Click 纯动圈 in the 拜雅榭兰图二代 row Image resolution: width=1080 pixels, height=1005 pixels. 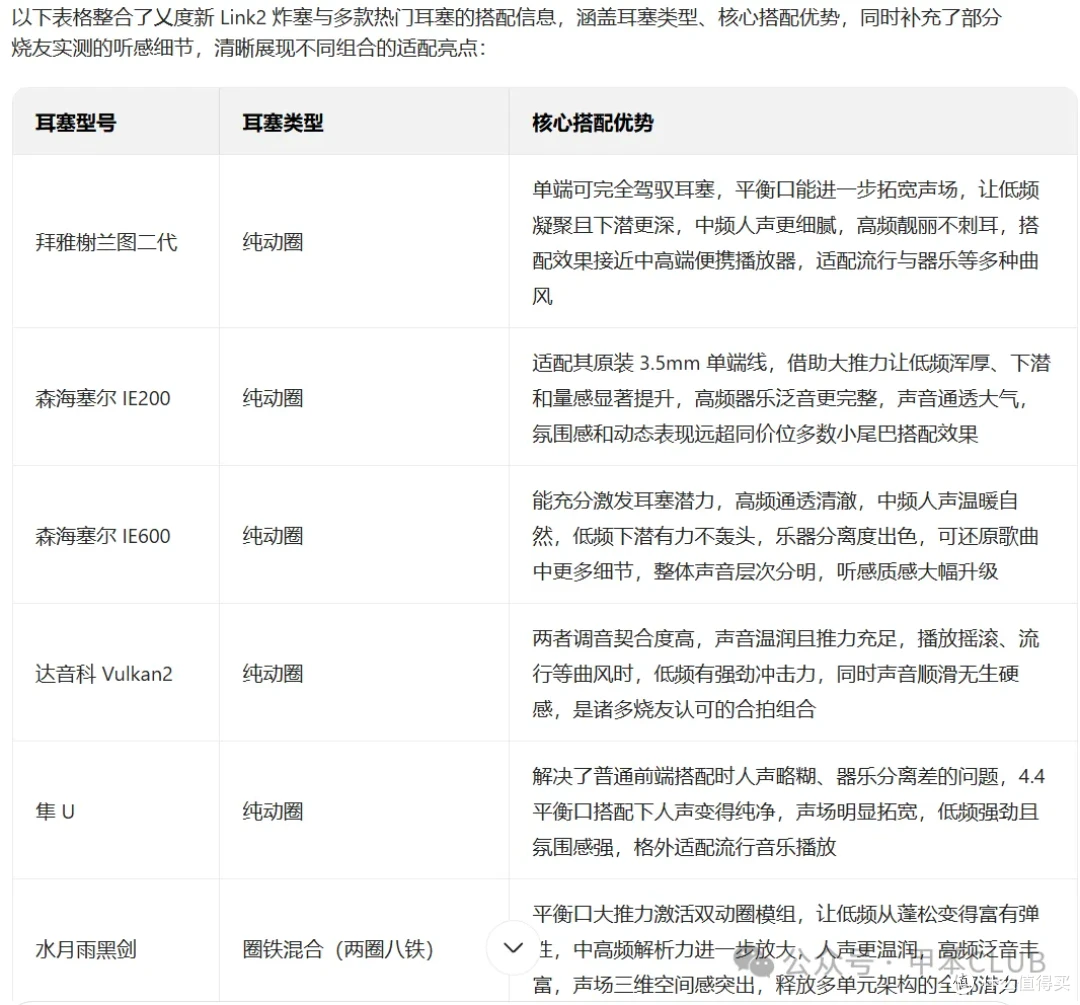[x=273, y=242]
